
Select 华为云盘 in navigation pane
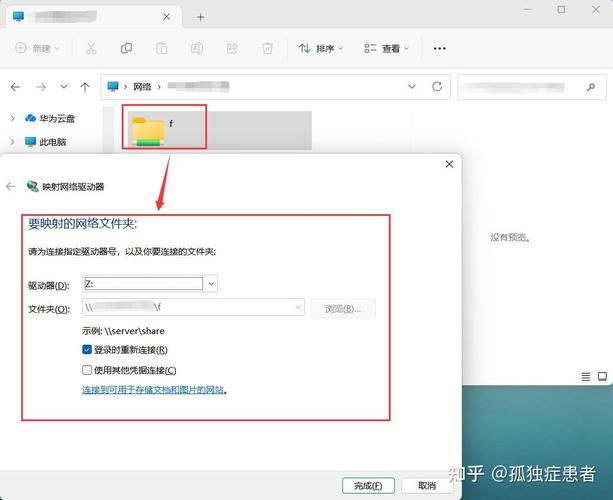point(50,118)
